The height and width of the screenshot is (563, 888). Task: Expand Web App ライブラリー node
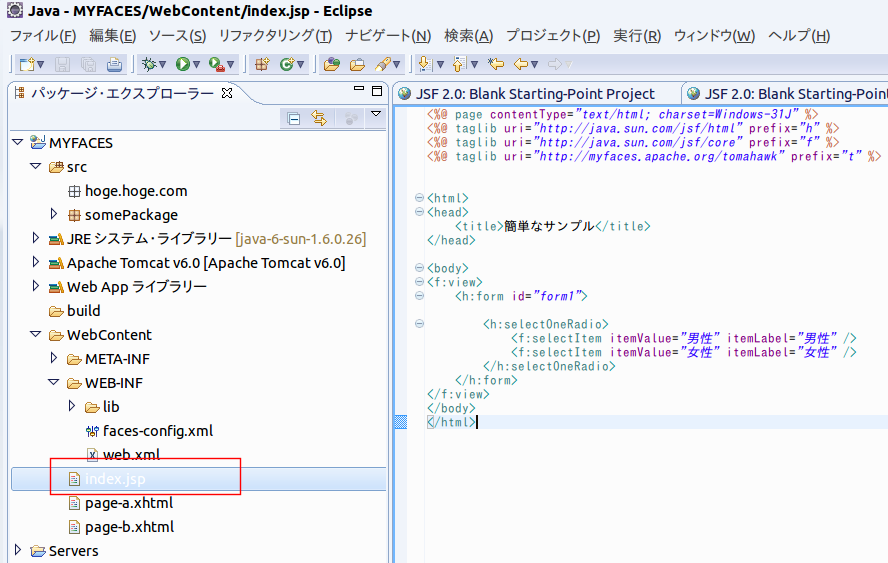pos(36,285)
